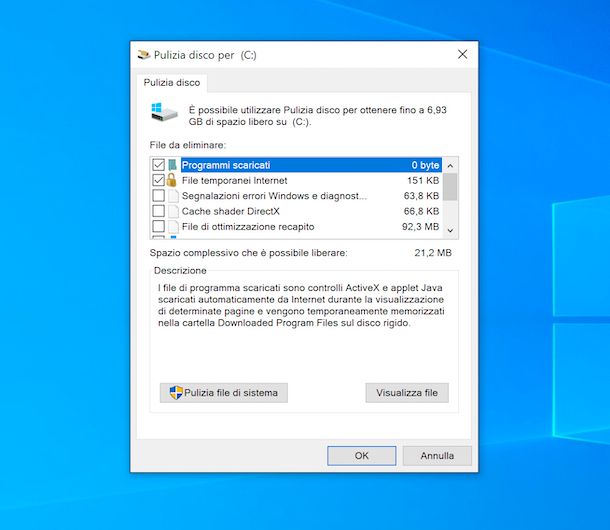The width and height of the screenshot is (610, 530).
Task: Uncheck the File temporanei Internet checkbox
Action: click(158, 180)
